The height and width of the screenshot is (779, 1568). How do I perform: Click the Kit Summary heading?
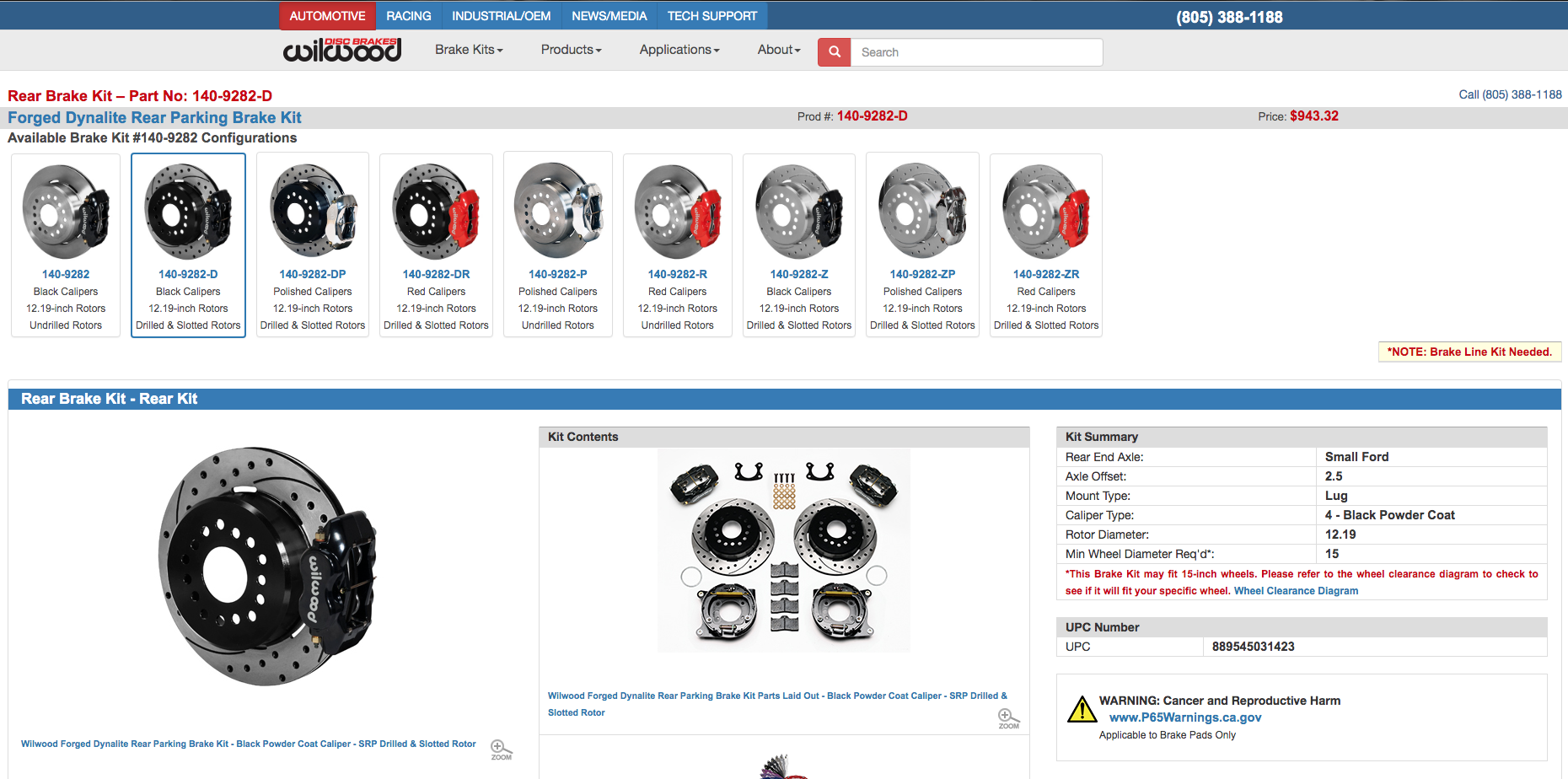pyautogui.click(x=1102, y=437)
